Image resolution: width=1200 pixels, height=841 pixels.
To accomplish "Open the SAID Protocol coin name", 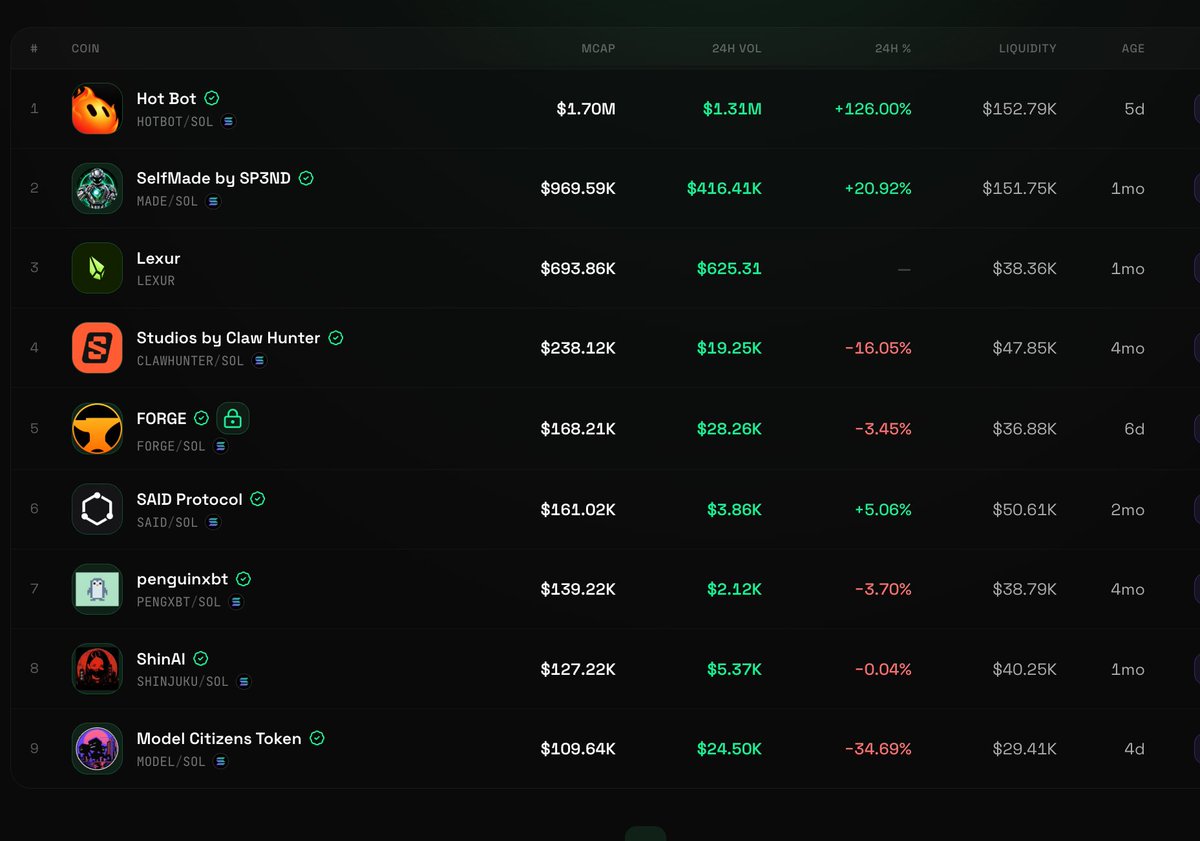I will pos(190,498).
